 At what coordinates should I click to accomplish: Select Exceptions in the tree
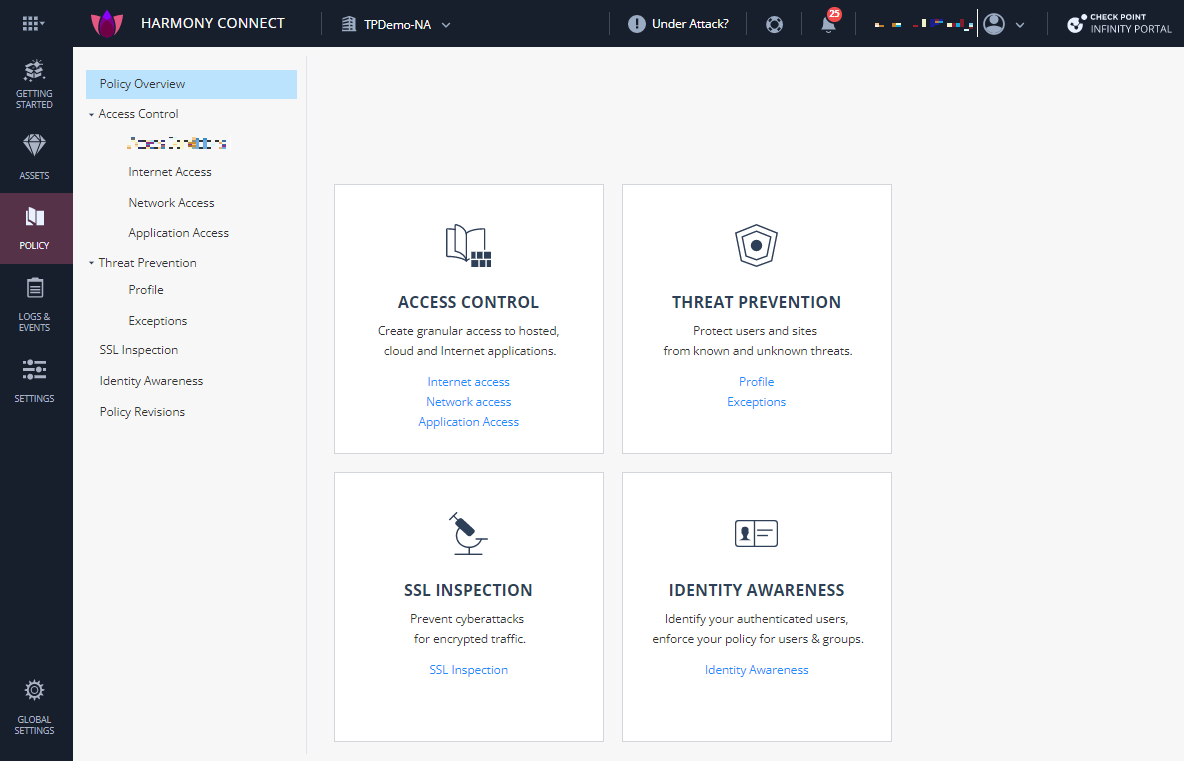(x=158, y=321)
